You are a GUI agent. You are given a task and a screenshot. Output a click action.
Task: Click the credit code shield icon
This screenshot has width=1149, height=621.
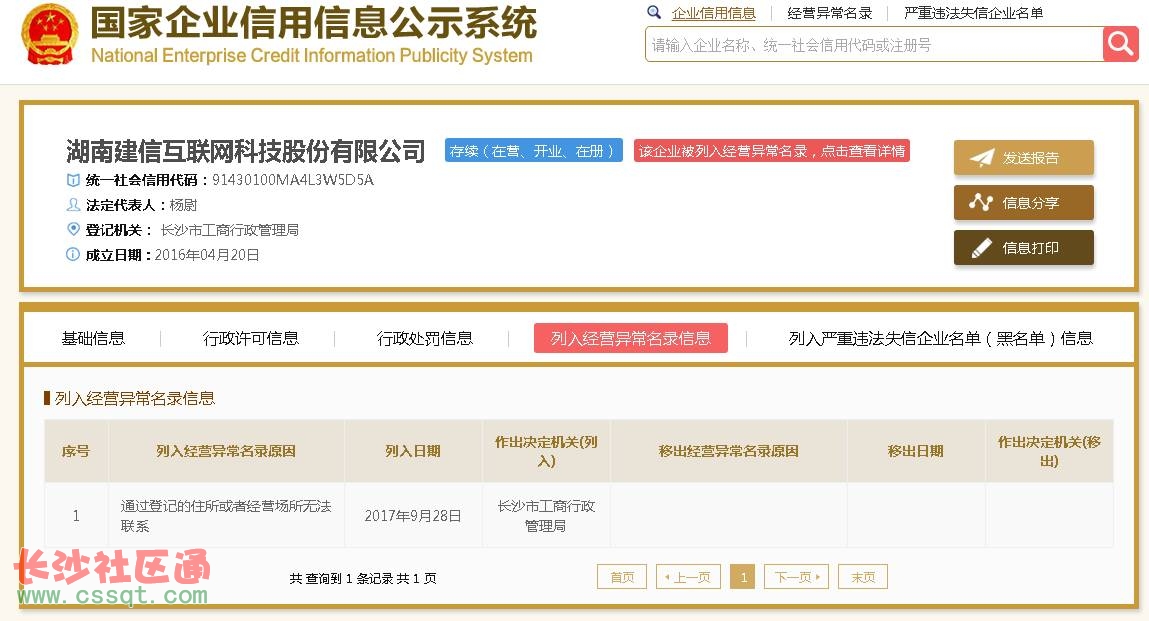pyautogui.click(x=73, y=180)
